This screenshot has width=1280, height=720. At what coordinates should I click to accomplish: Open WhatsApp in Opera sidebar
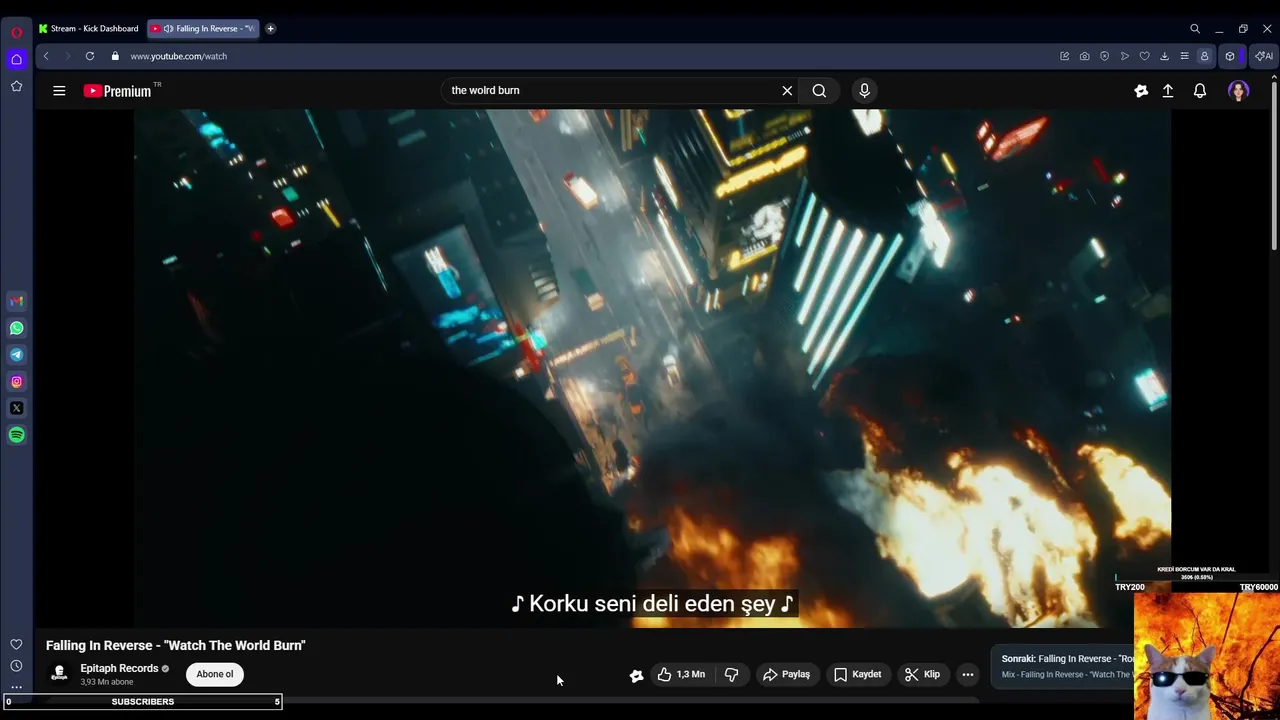(x=16, y=328)
